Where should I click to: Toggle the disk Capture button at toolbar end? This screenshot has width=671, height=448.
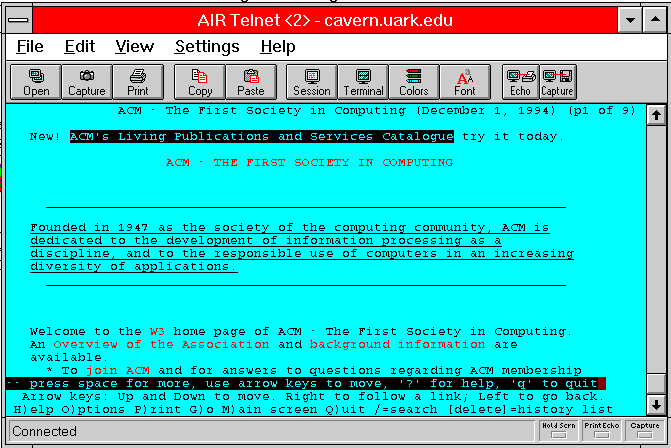[557, 82]
